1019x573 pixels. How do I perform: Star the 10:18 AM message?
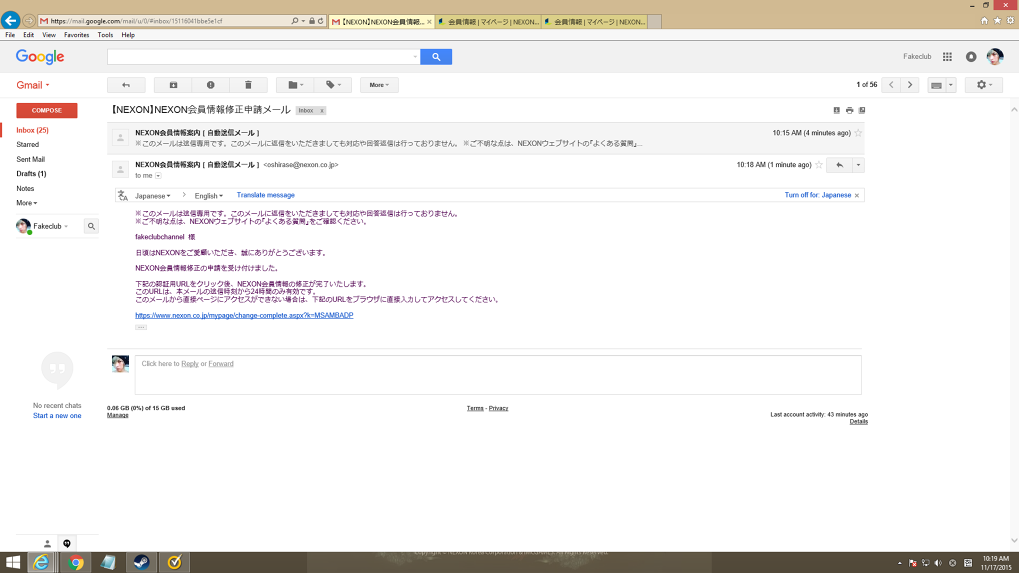click(819, 164)
